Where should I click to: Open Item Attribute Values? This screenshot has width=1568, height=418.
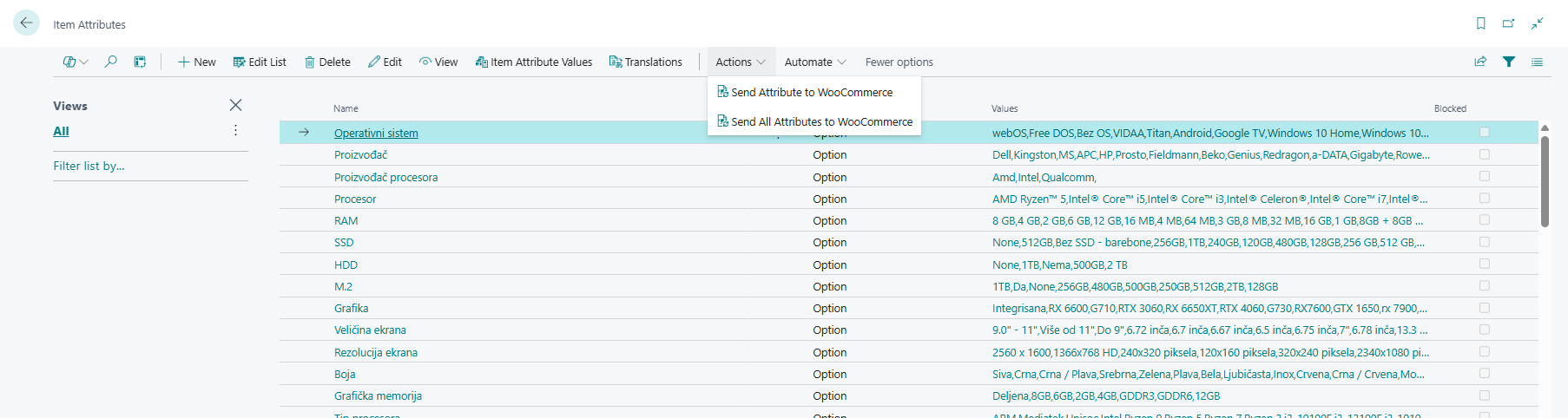tap(534, 62)
